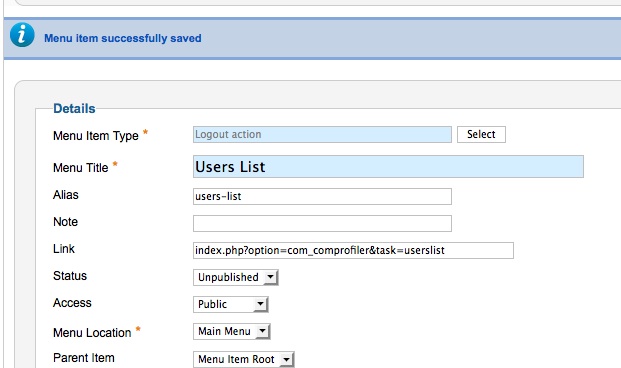The height and width of the screenshot is (368, 621).
Task: Click the 'Link' label
Action: click(64, 249)
